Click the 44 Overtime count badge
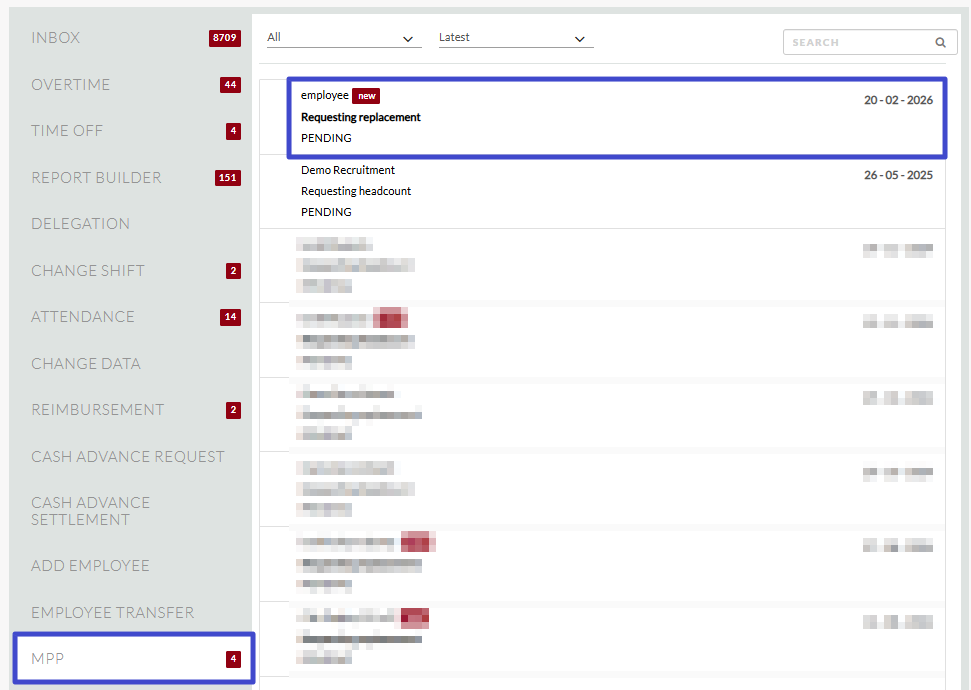This screenshot has width=971, height=690. tap(230, 85)
